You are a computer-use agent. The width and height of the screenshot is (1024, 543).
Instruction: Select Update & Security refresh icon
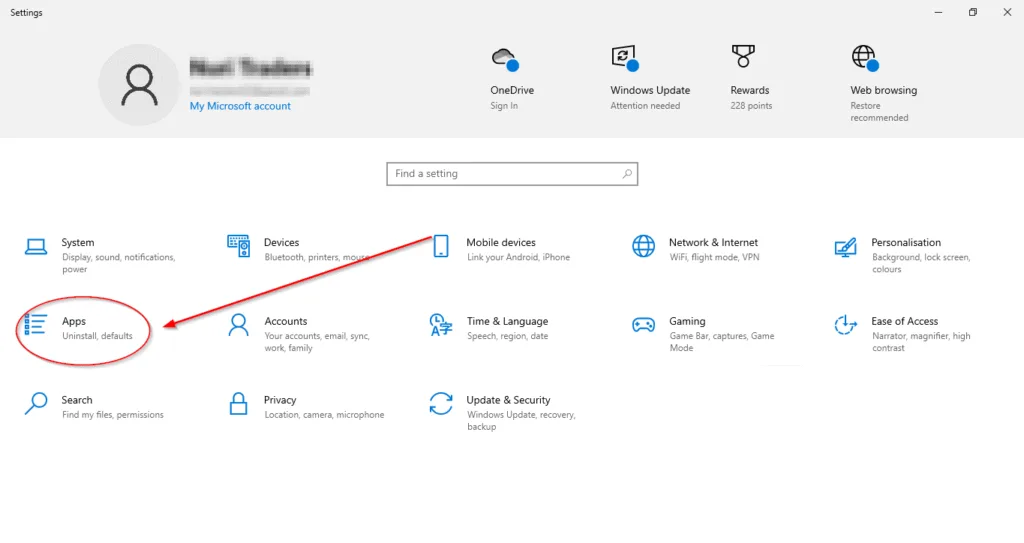tap(441, 403)
